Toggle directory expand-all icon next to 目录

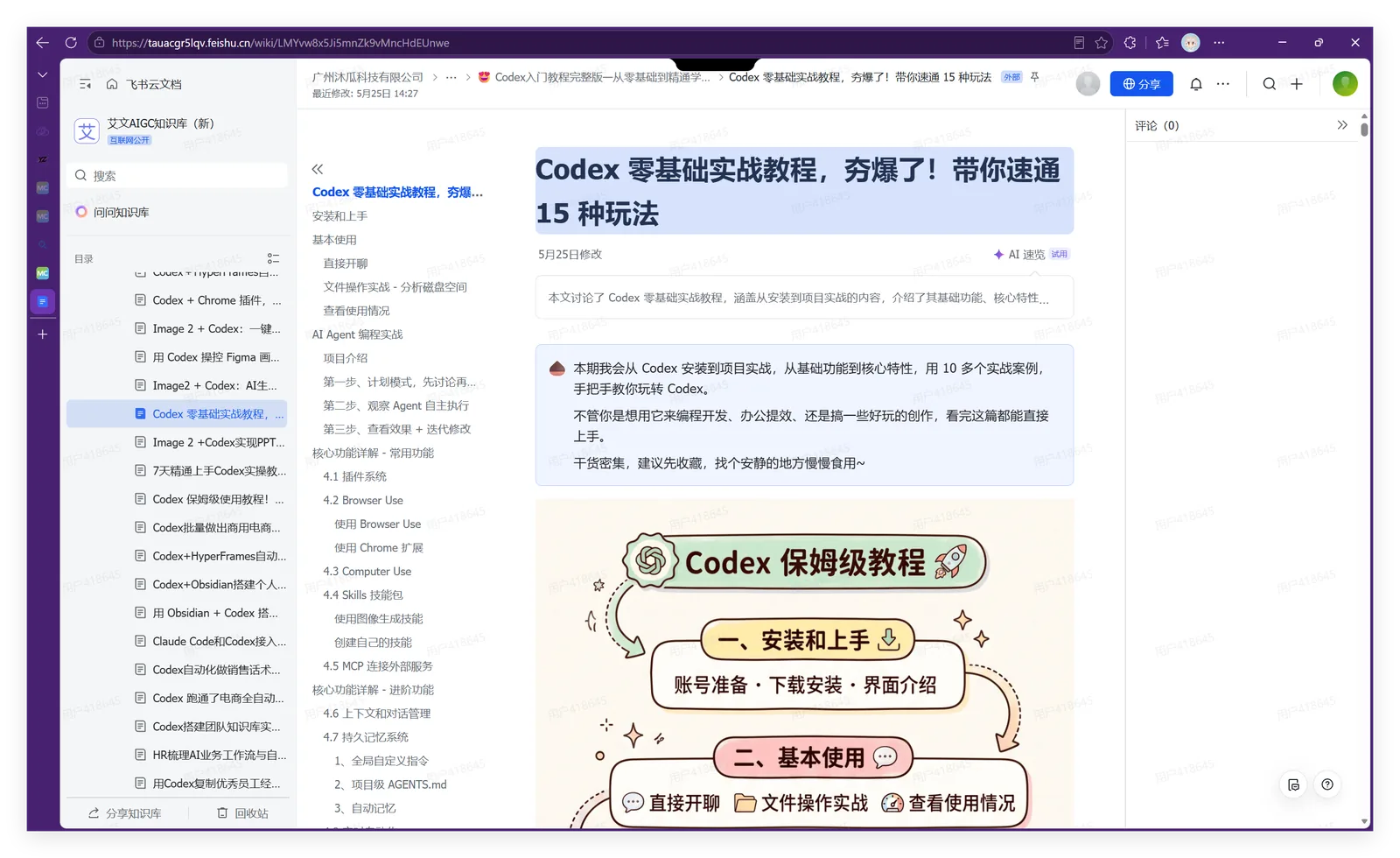(x=273, y=258)
